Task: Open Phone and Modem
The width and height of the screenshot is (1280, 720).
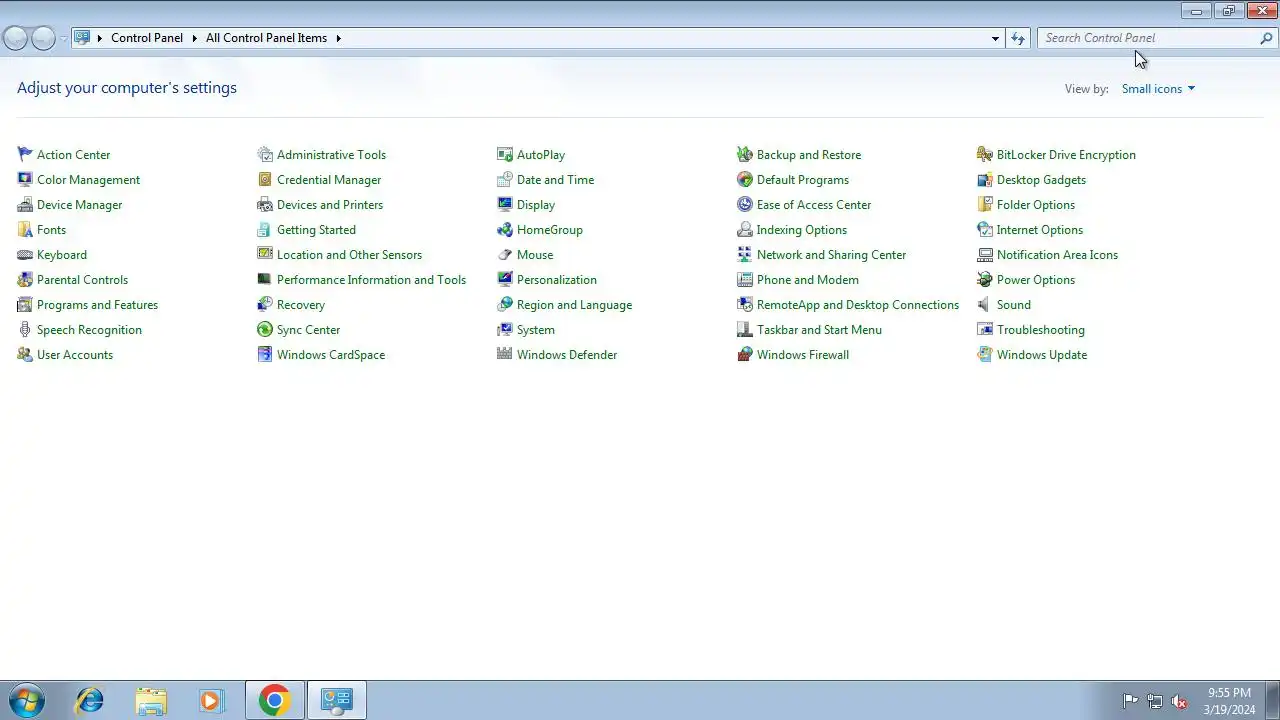Action: coord(808,279)
